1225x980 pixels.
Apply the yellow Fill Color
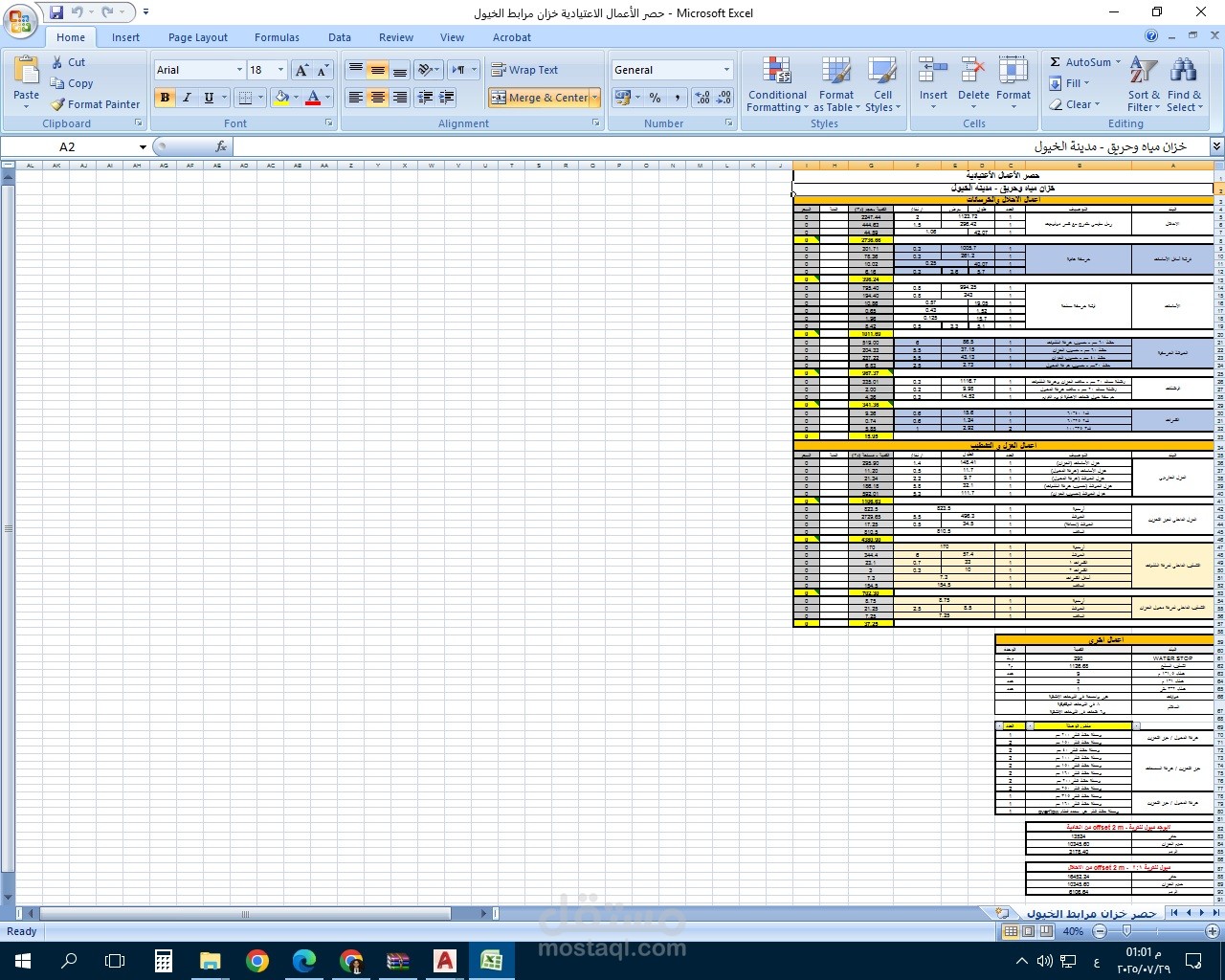coord(281,98)
